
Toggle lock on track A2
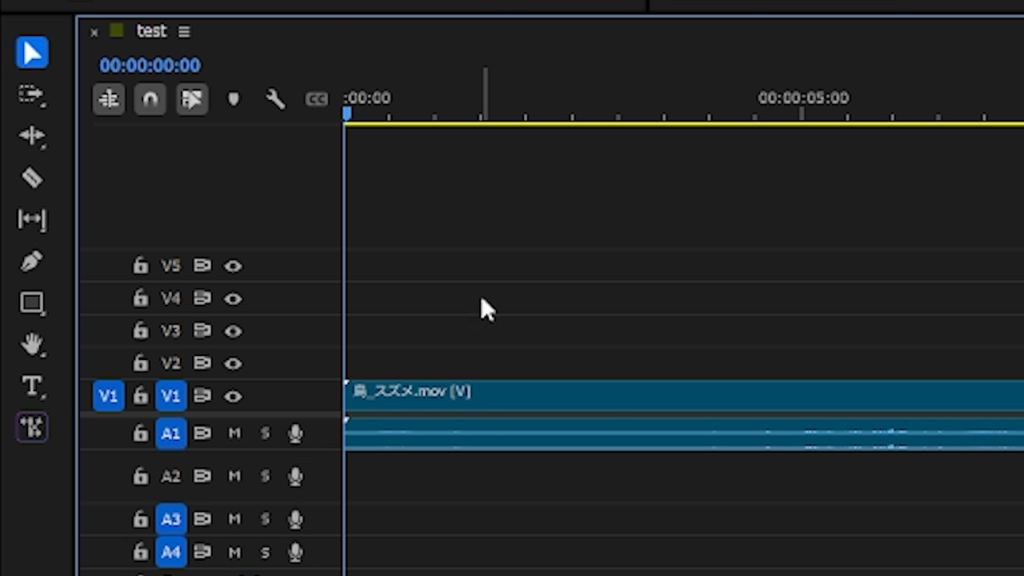140,476
